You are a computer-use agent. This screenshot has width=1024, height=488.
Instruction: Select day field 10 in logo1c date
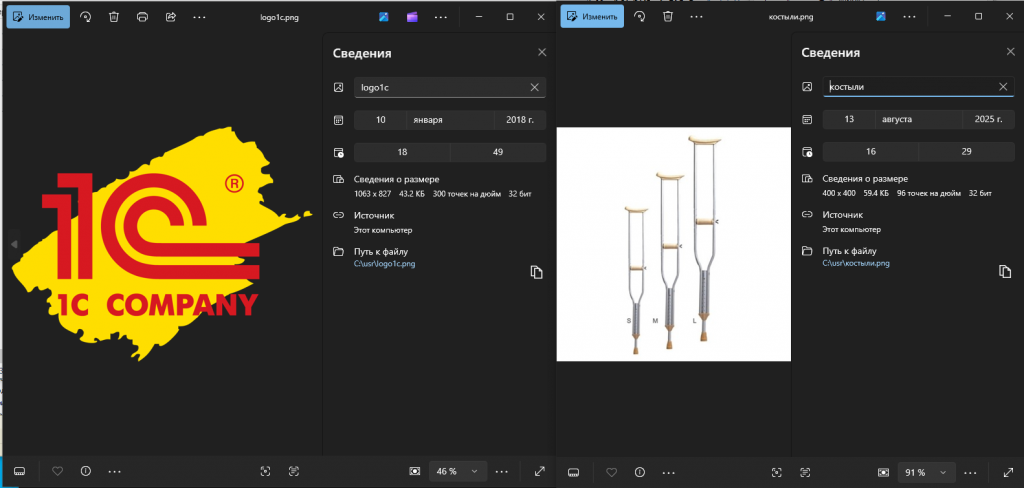tap(381, 120)
